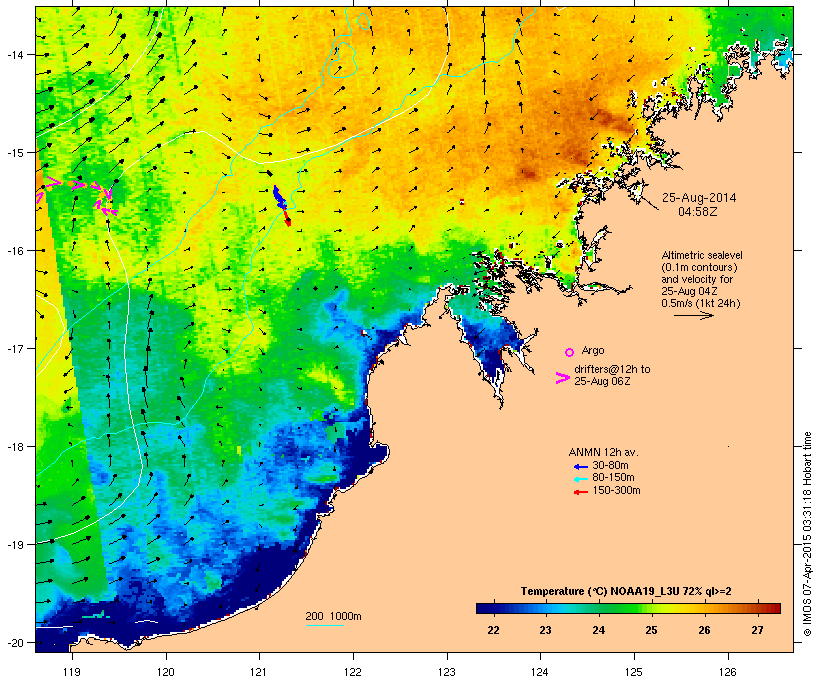The height and width of the screenshot is (680, 820).
Task: Click the 'ANMN 12h av.' heading
Action: pyautogui.click(x=603, y=452)
